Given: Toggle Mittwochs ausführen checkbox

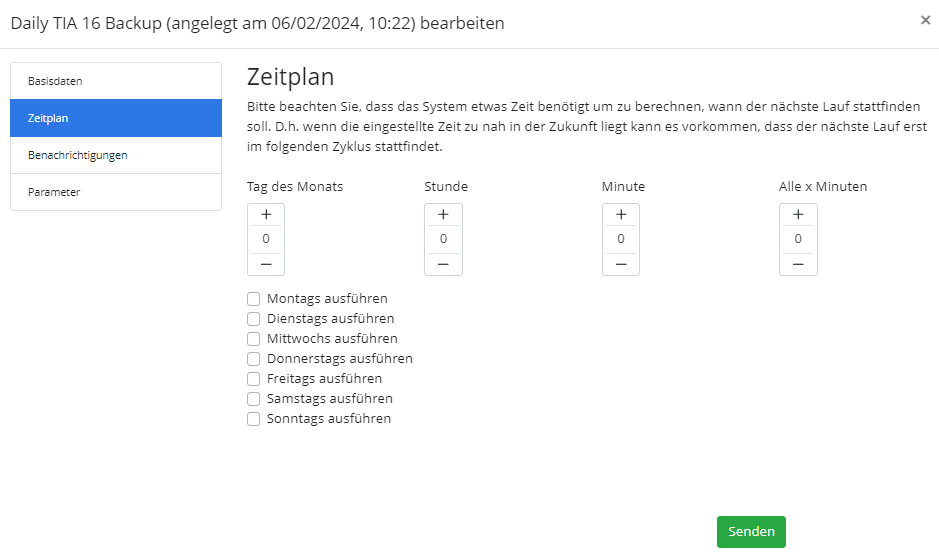Looking at the screenshot, I should click(x=254, y=339).
